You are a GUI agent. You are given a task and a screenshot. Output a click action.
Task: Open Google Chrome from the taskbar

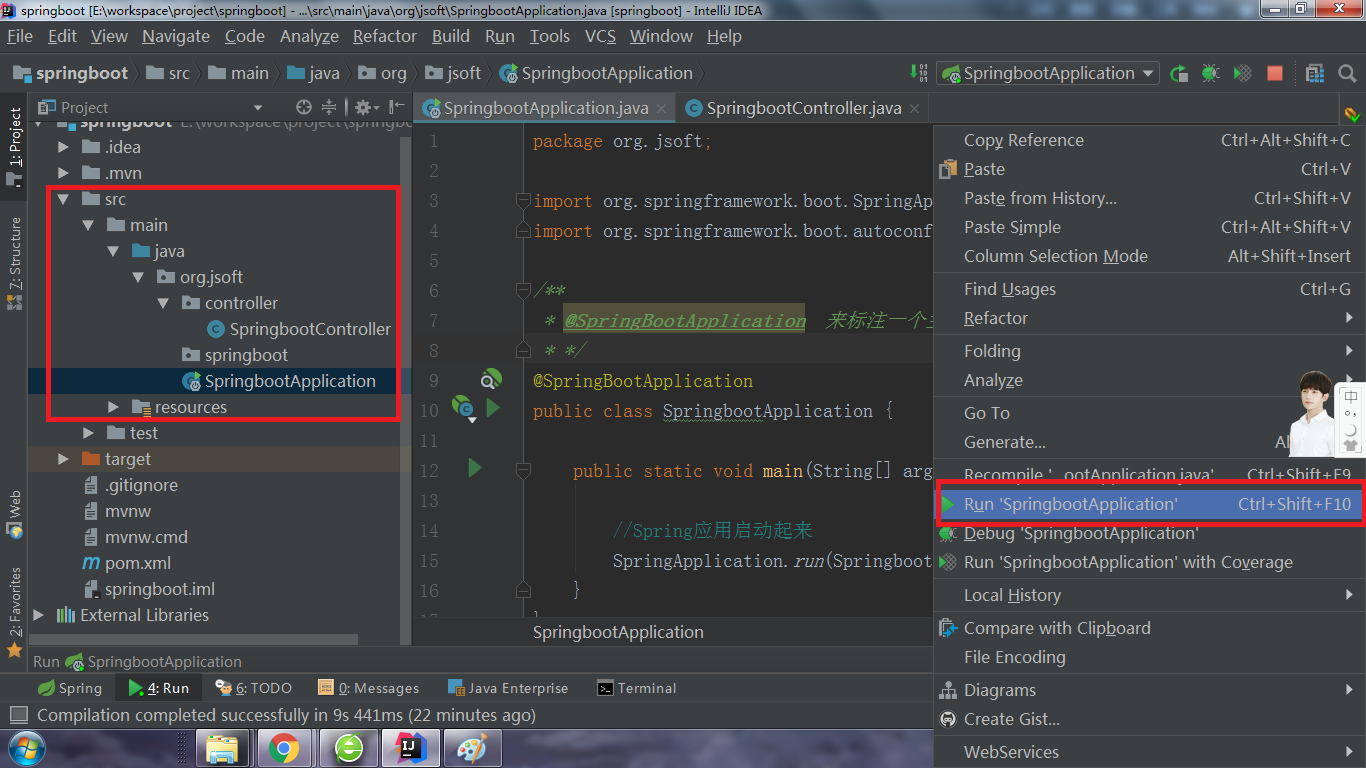point(284,748)
